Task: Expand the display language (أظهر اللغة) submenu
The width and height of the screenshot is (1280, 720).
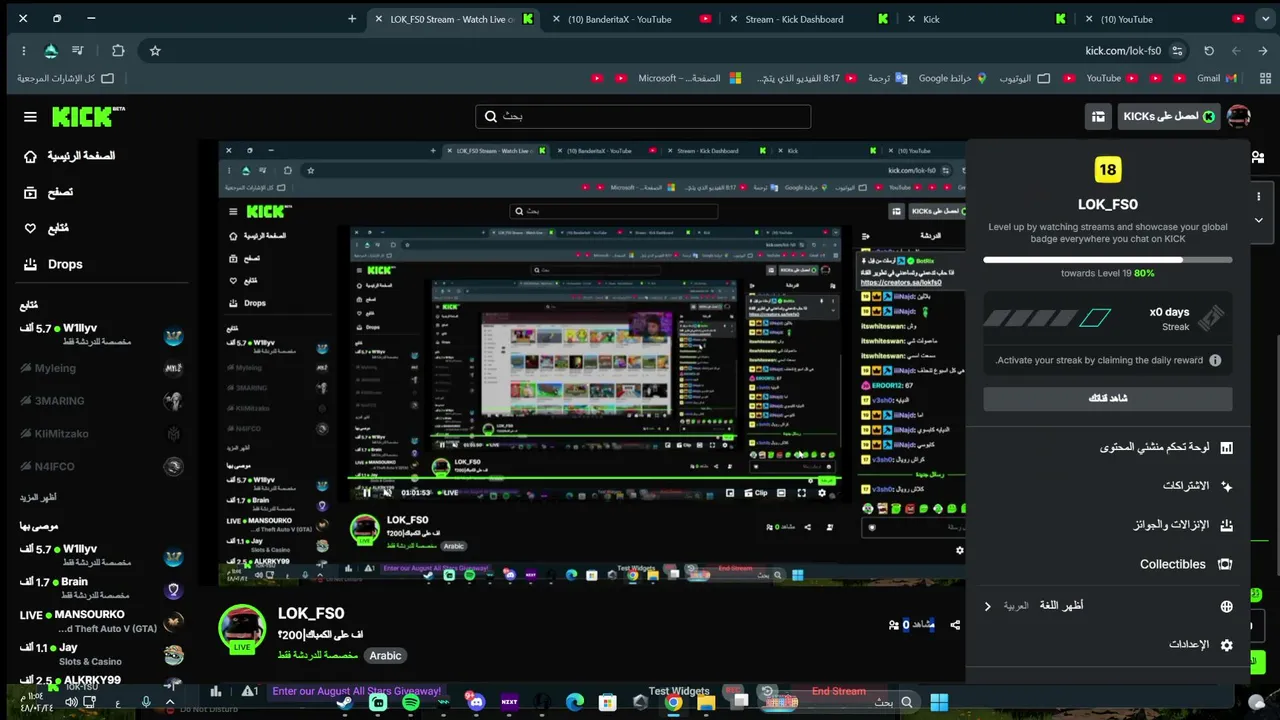Action: 1108,606
